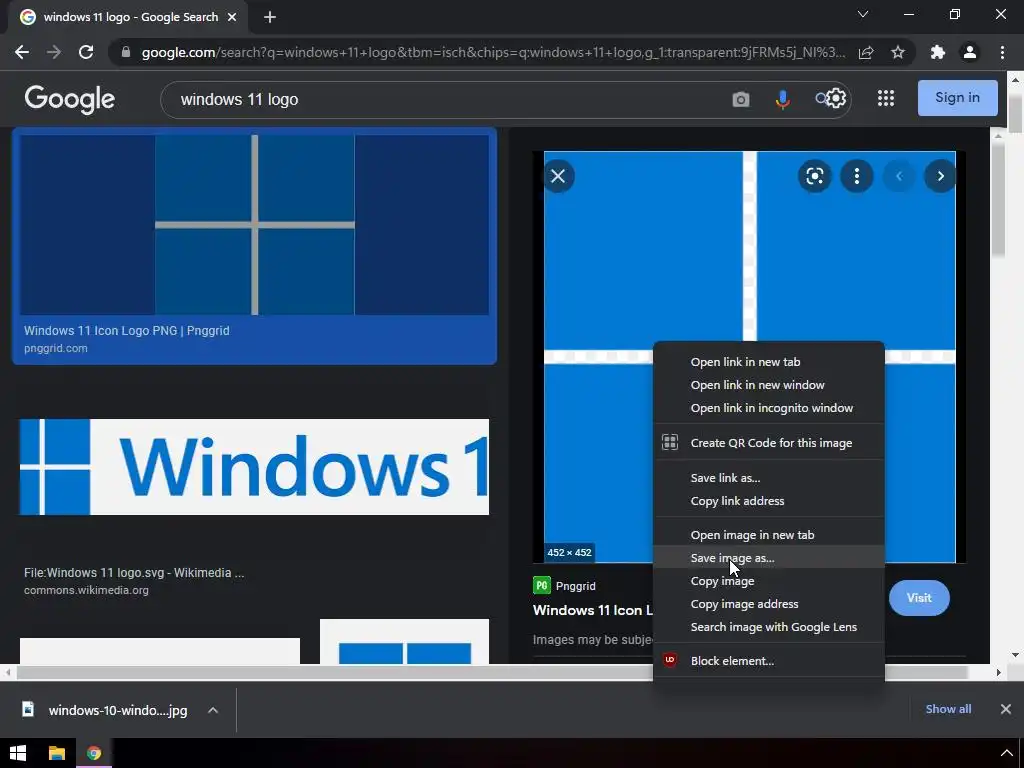
Task: Click the browser back arrow
Action: click(22, 52)
